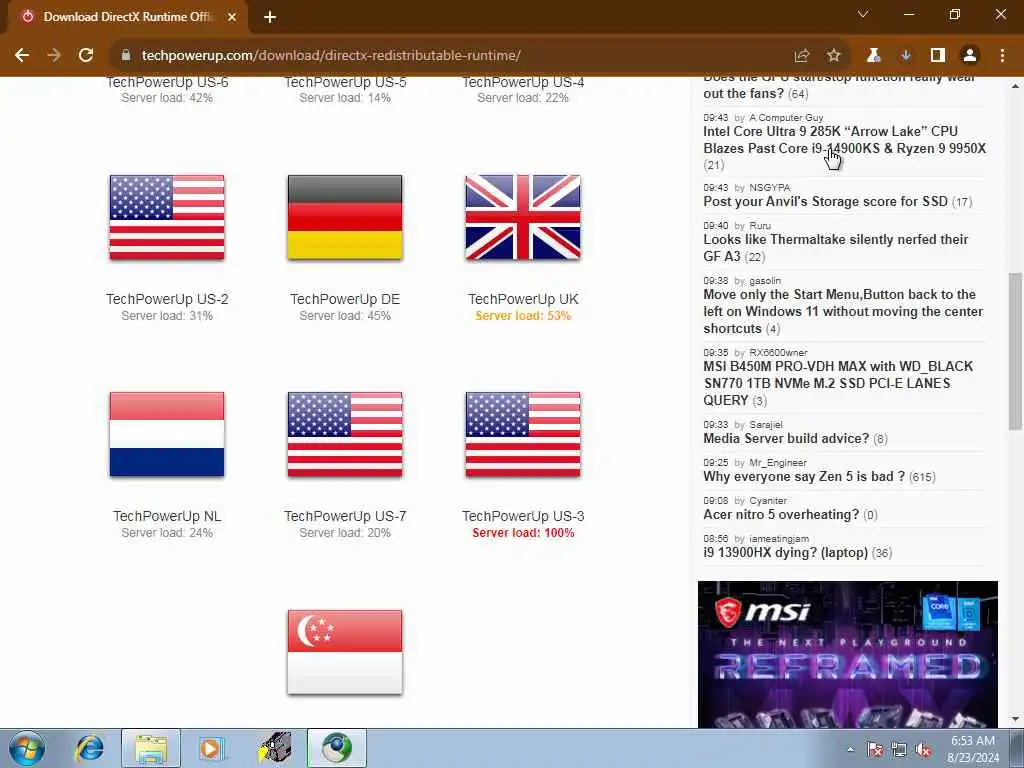Click 'Server load: 53%' text
1024x768 pixels.
point(523,316)
